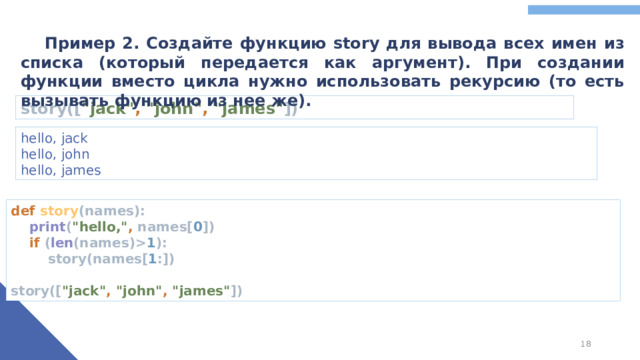Click the recursive call "story(names[1:])"
This screenshot has width=640, height=360.
(111, 259)
